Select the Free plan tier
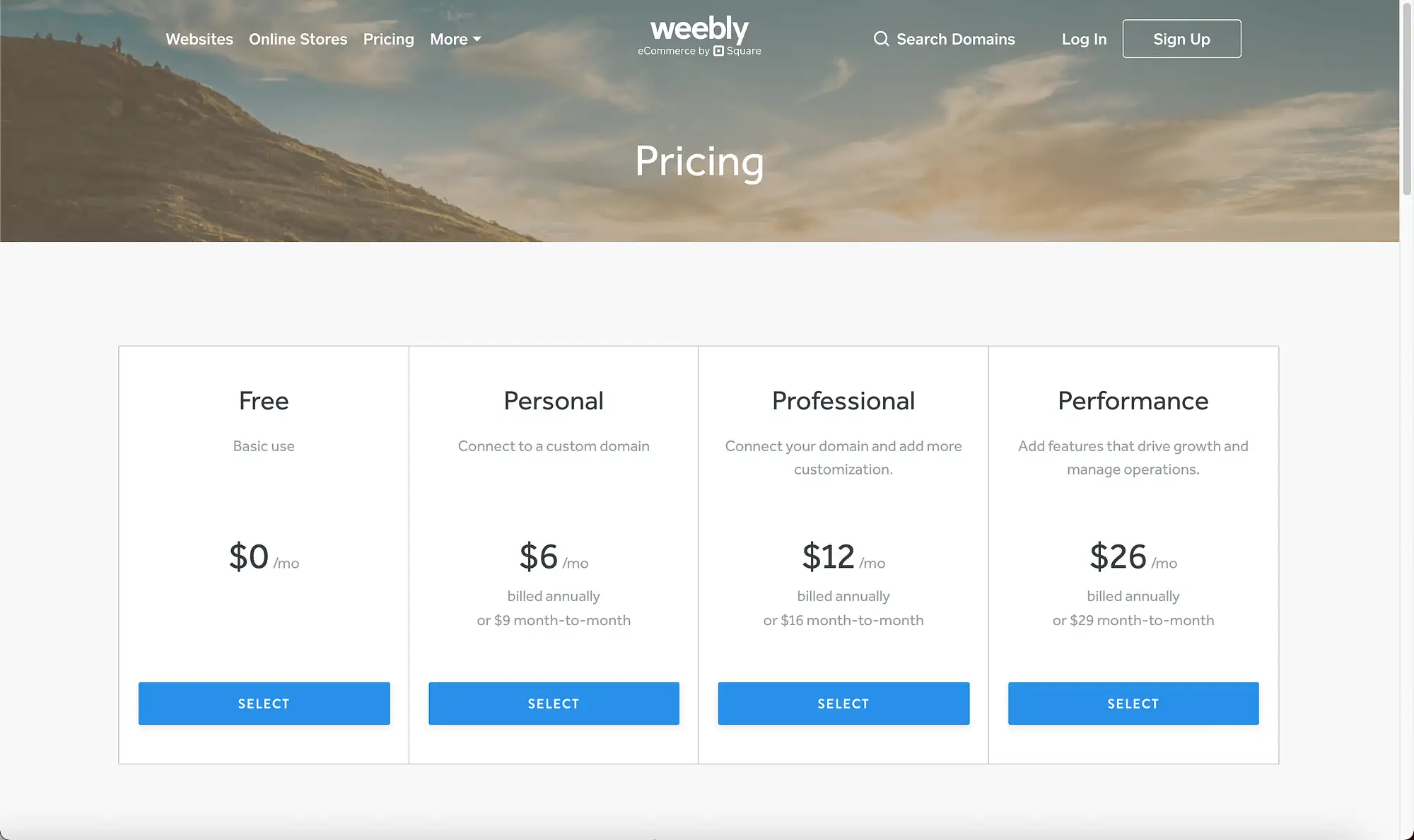Viewport: 1414px width, 840px height. click(x=264, y=703)
